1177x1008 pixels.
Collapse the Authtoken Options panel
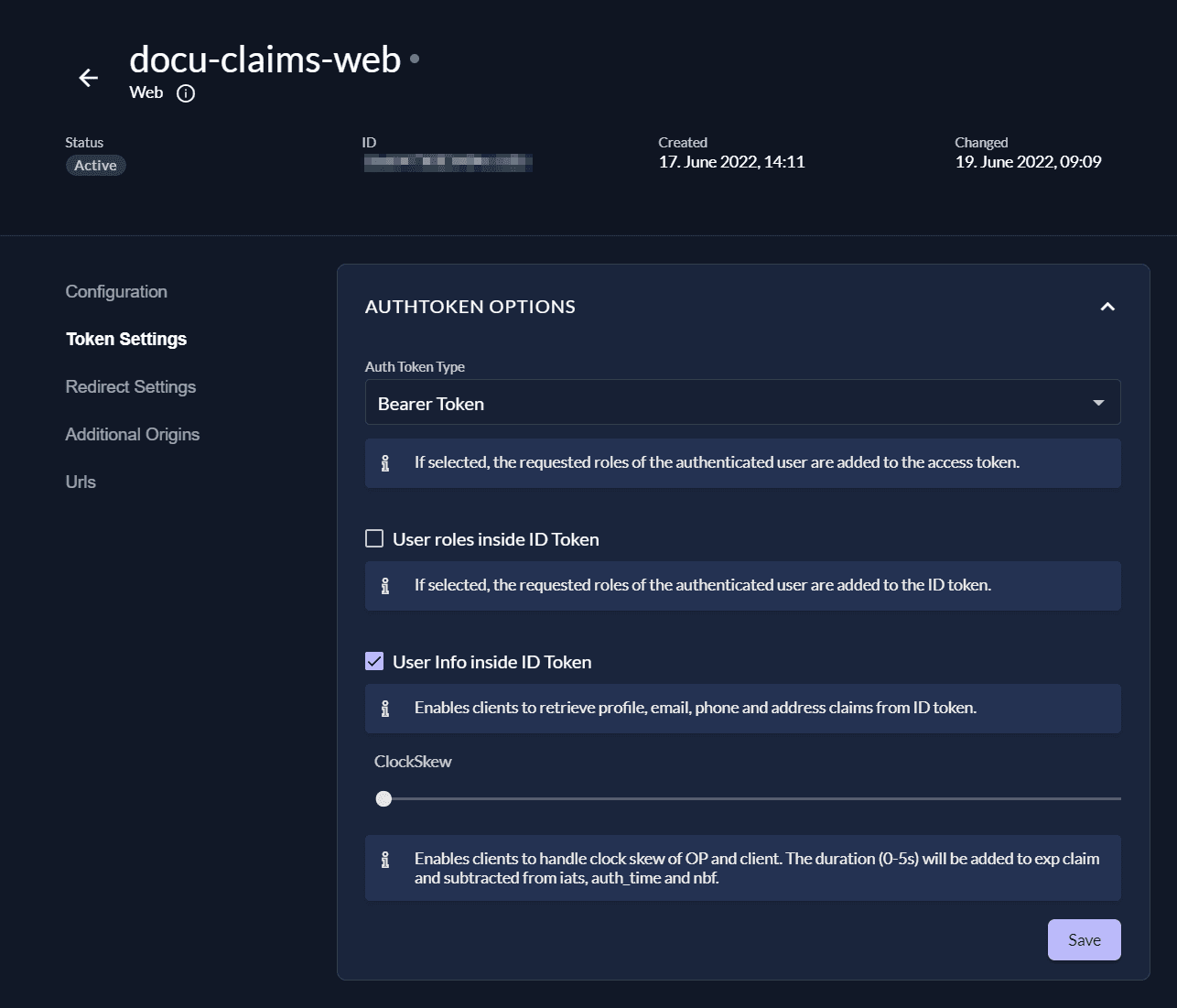pos(1107,307)
